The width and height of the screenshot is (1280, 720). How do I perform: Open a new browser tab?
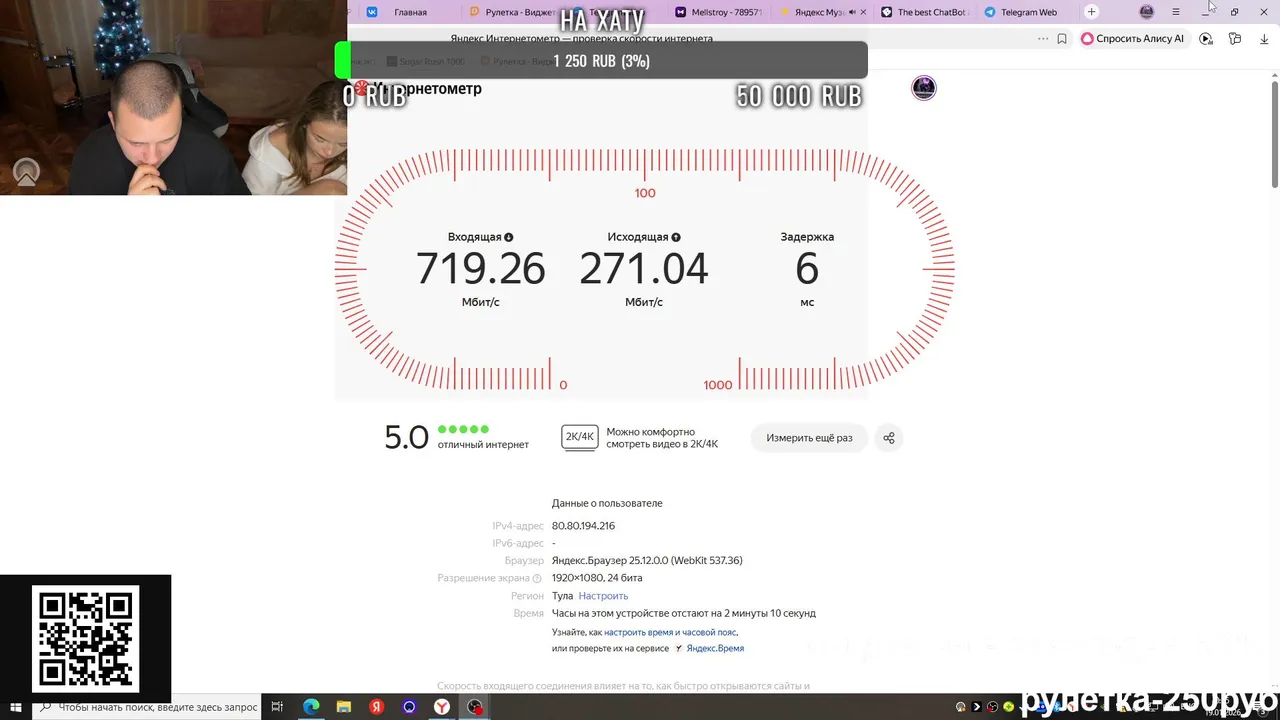click(1092, 12)
